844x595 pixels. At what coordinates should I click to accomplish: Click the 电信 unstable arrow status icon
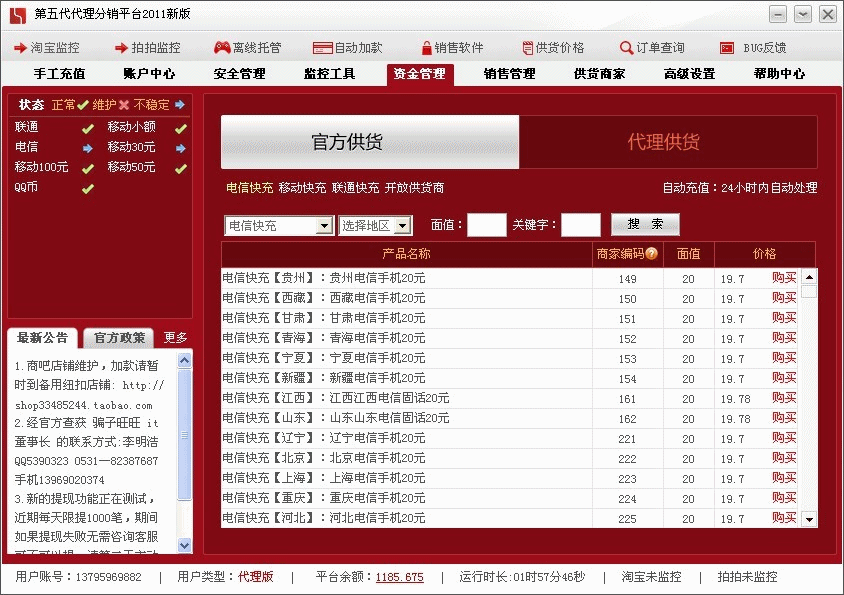[87, 148]
